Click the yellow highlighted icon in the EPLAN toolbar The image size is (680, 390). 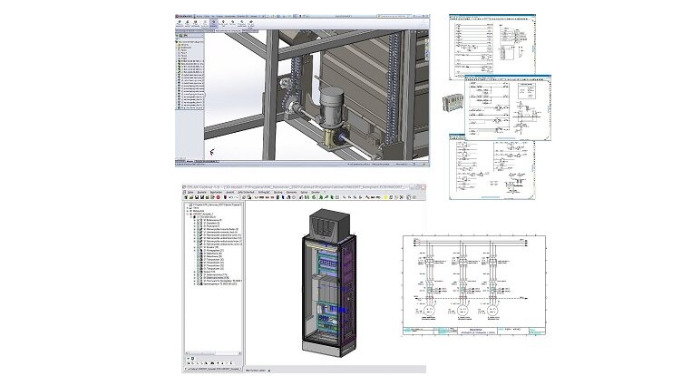coord(386,197)
